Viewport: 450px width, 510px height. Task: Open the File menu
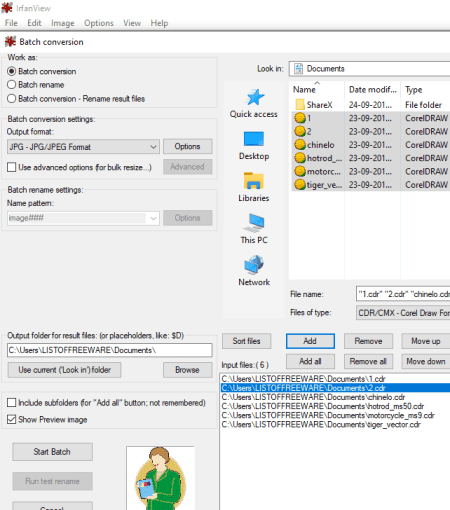click(11, 23)
